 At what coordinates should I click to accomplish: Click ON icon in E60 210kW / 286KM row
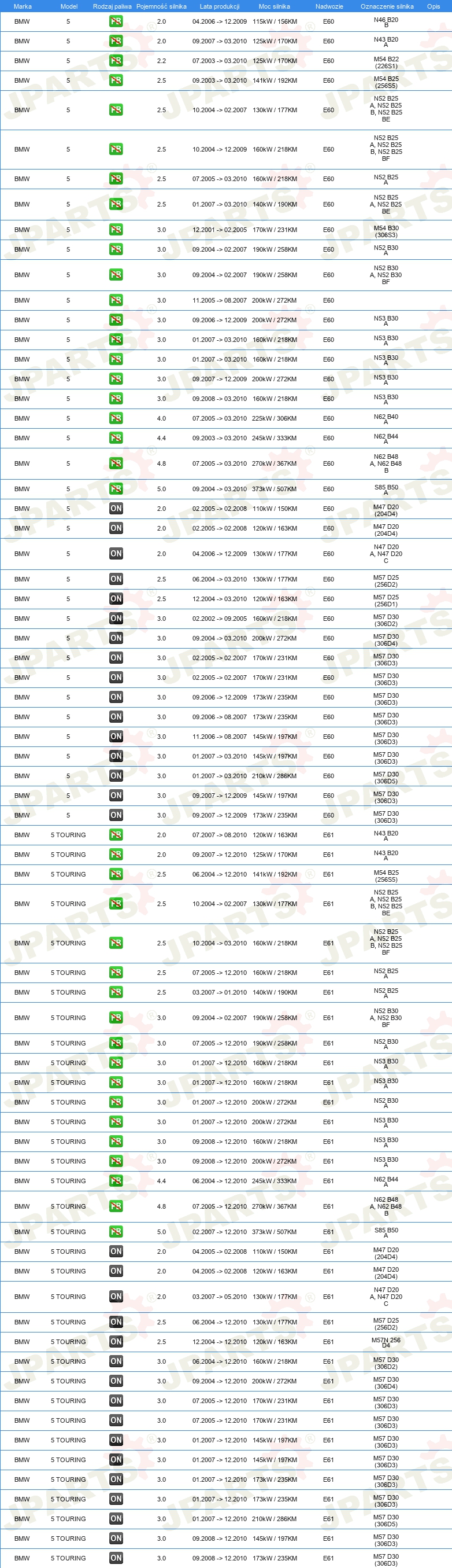116,775
